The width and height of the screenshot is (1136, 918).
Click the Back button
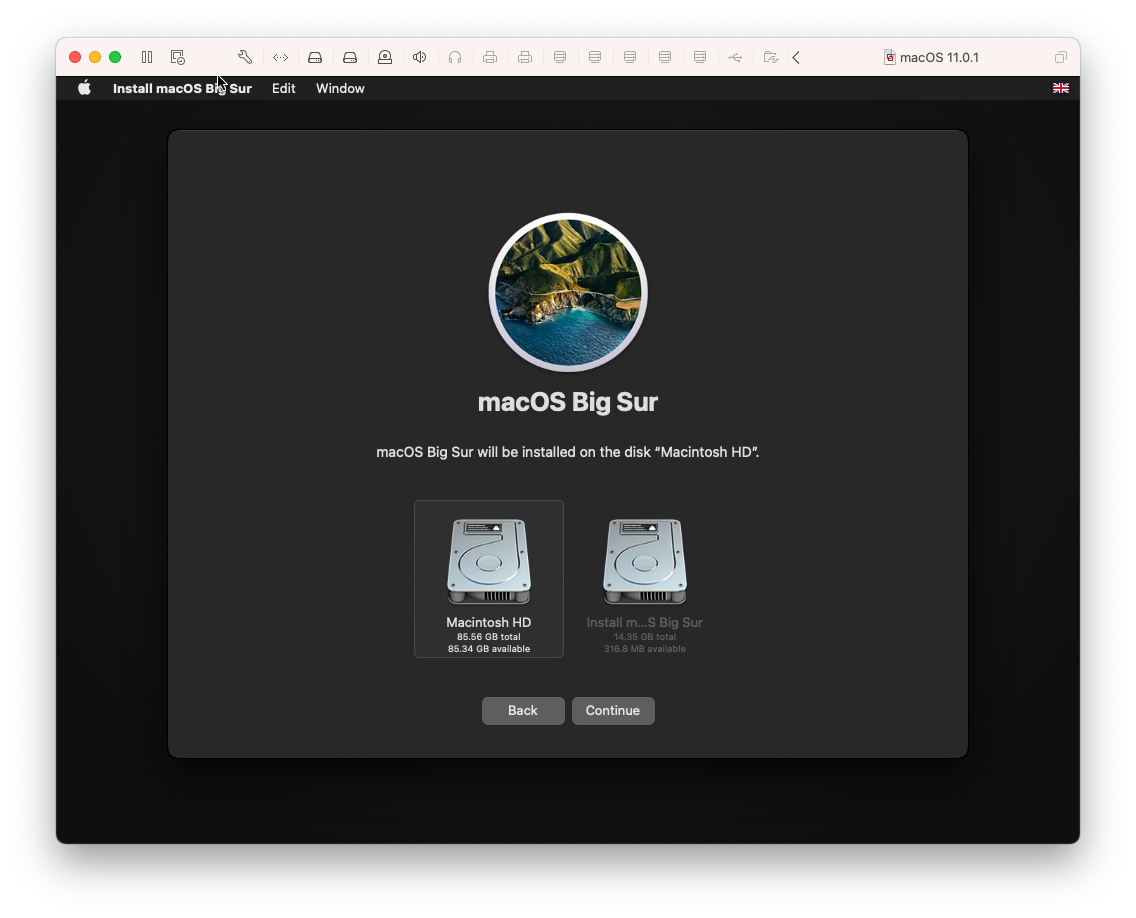coord(523,710)
